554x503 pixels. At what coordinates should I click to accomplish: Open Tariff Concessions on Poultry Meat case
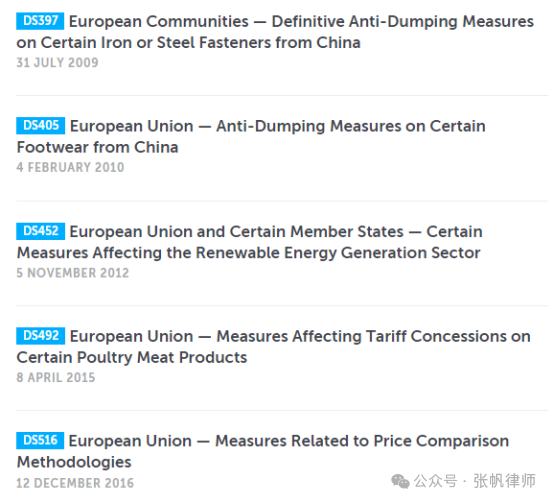tap(273, 347)
